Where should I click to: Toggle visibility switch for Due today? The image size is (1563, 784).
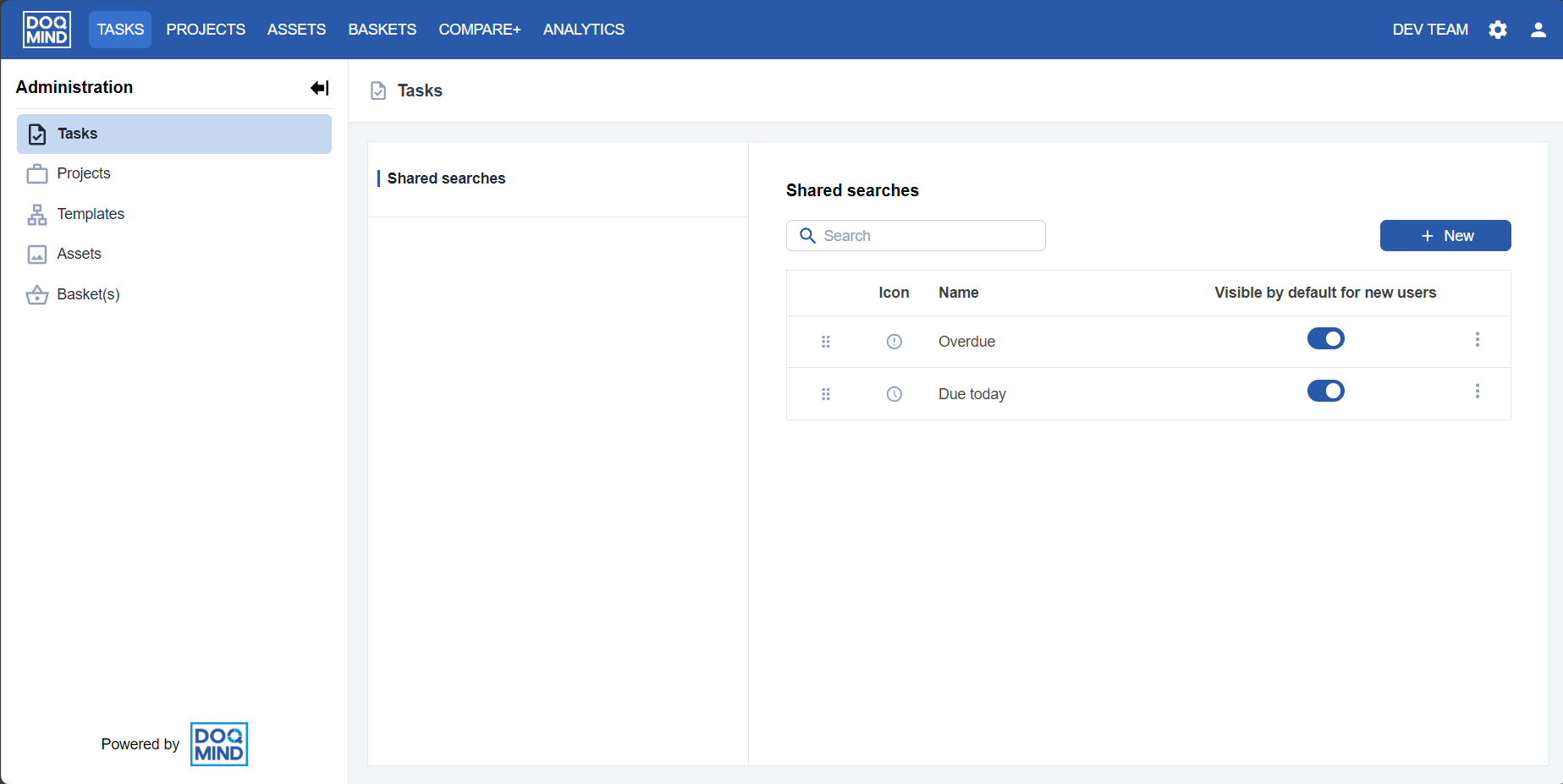point(1326,391)
